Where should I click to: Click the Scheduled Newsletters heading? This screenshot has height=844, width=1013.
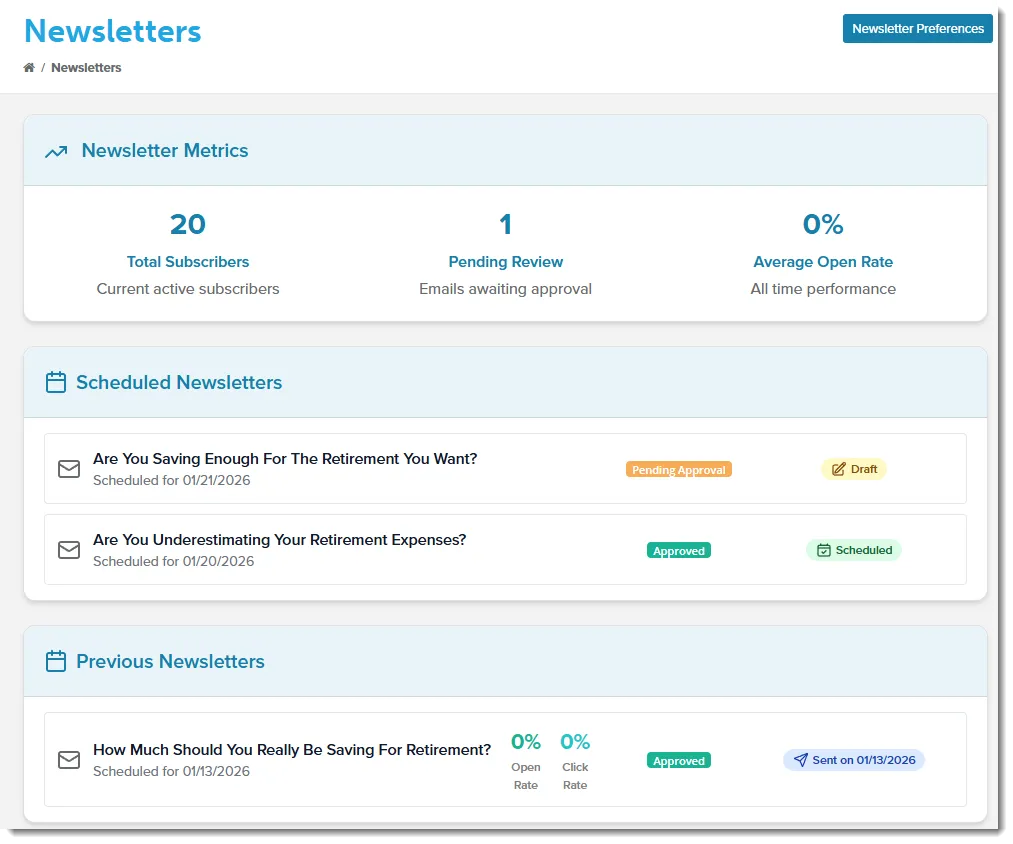click(x=179, y=383)
